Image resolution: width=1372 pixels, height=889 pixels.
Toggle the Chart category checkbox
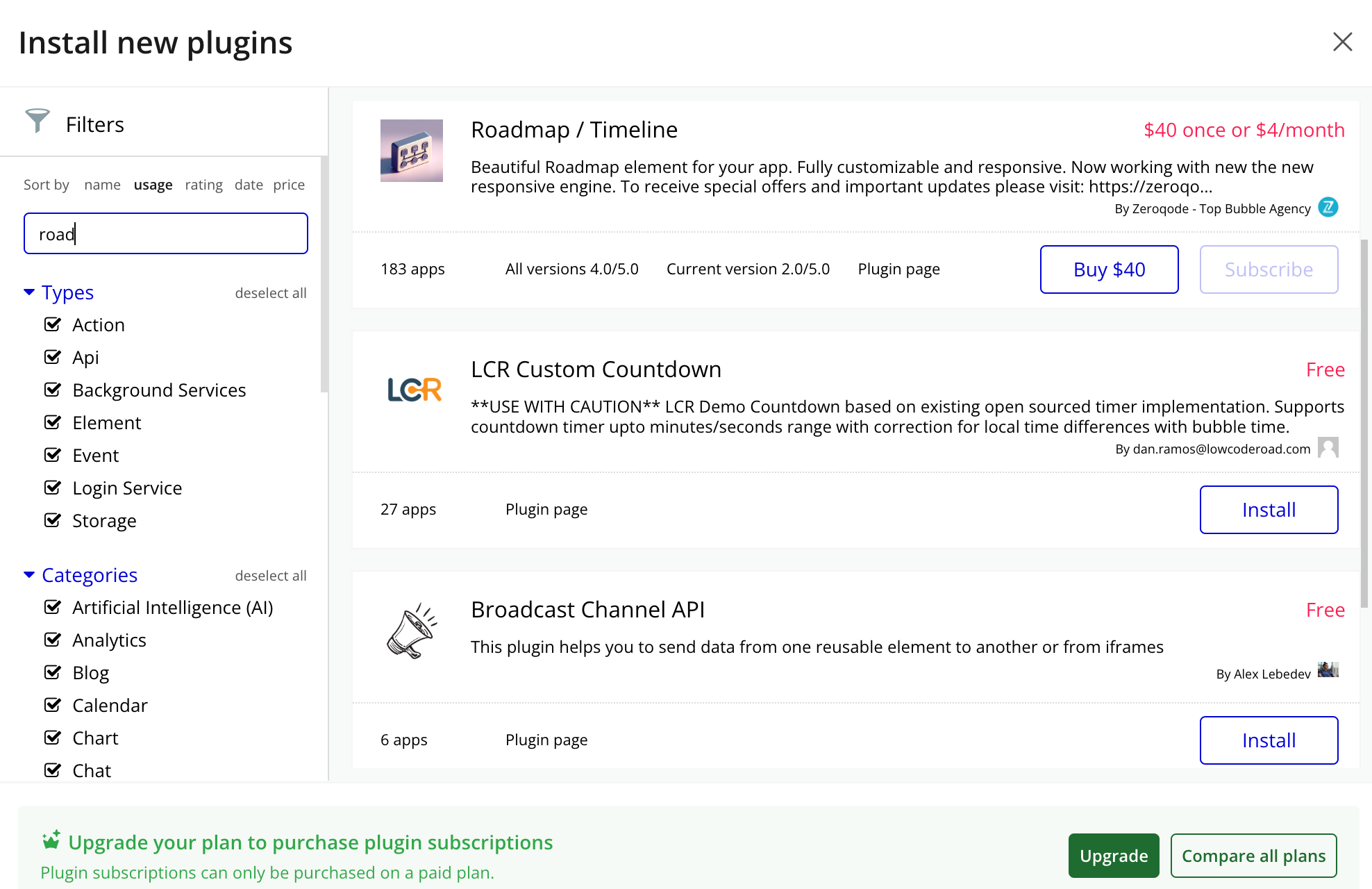(53, 738)
